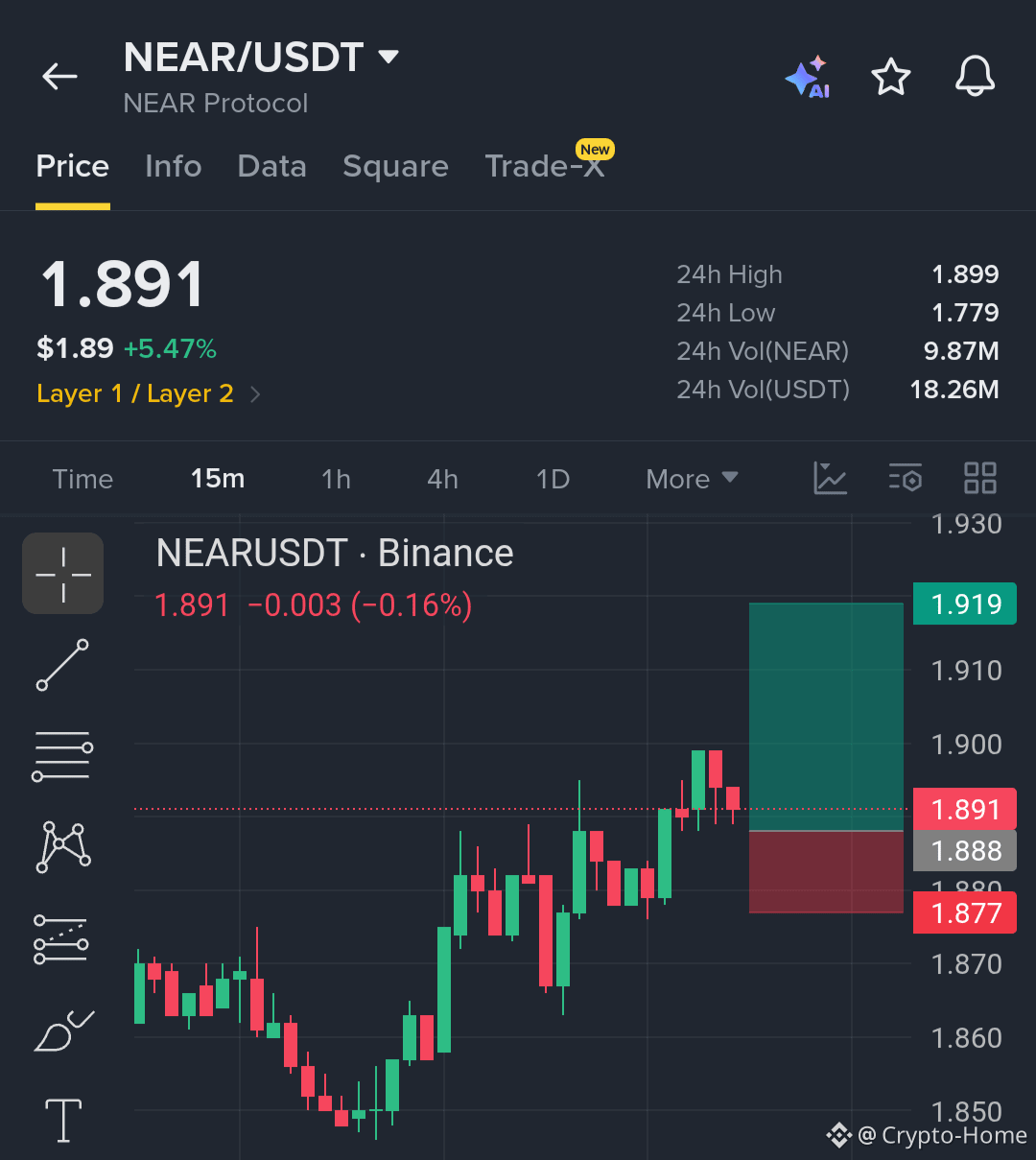Click the −0.003 (−0.16%) chart change text
Screen dimensions: 1036x1160
360,605
